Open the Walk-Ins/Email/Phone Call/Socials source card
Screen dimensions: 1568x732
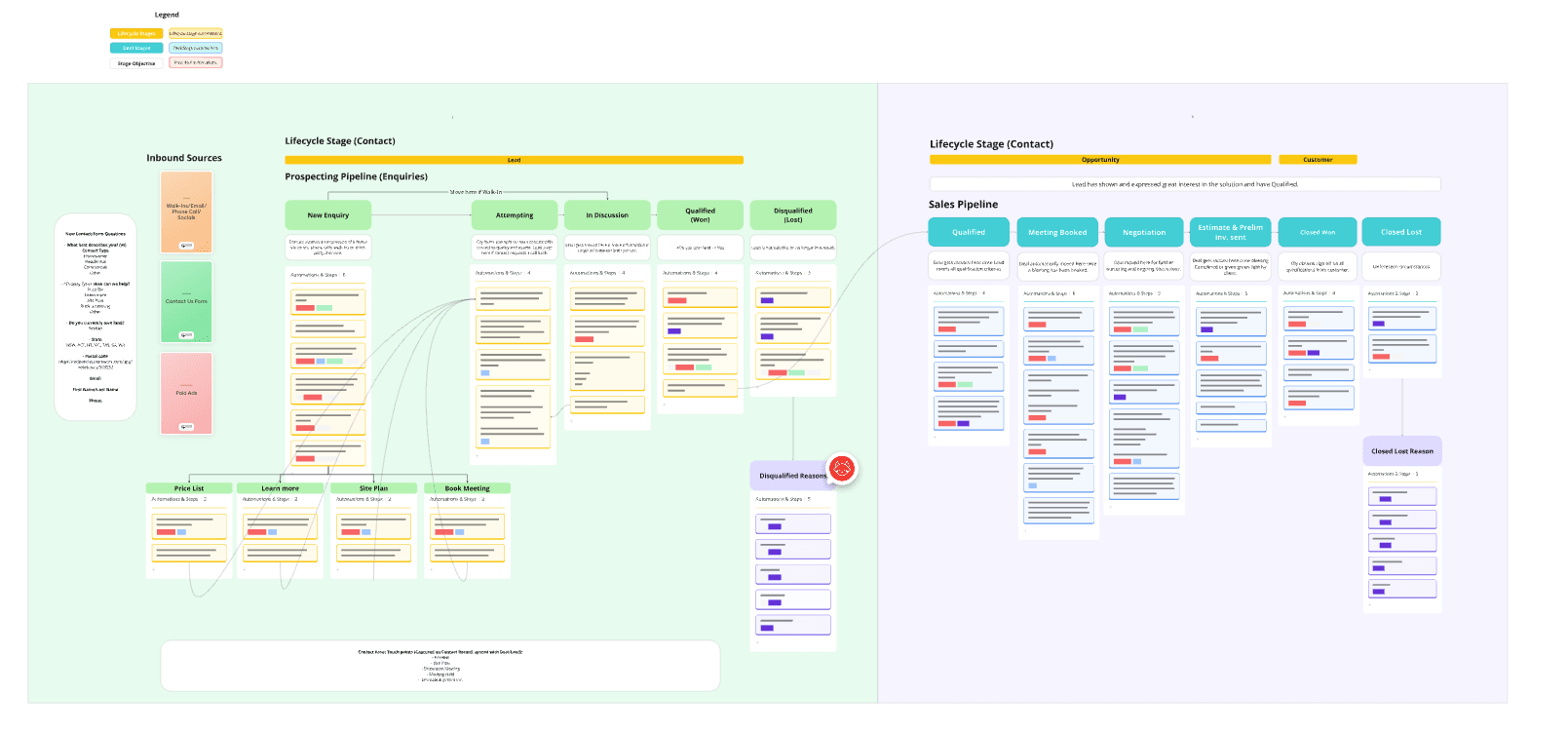(x=186, y=212)
